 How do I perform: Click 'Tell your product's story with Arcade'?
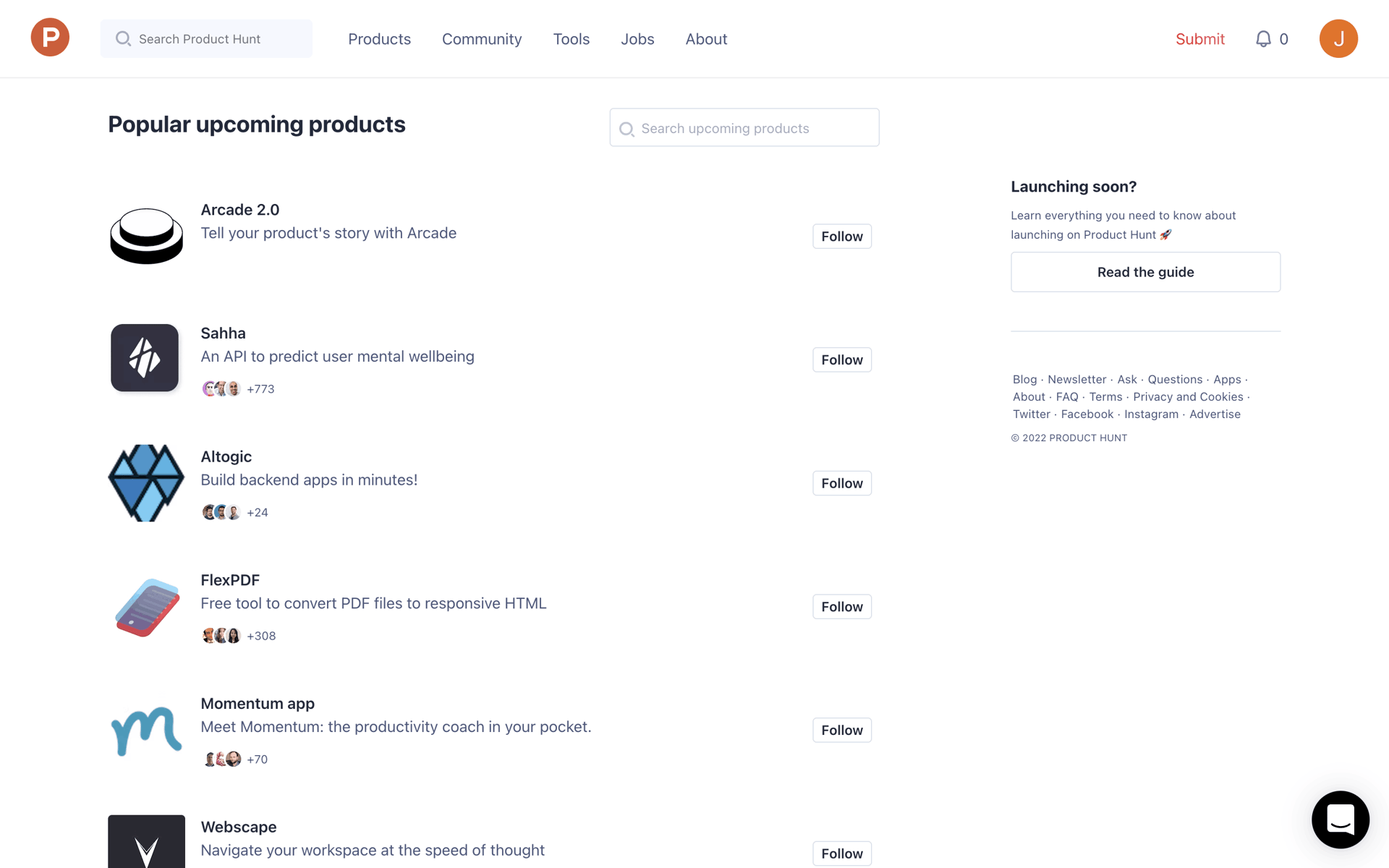[328, 233]
